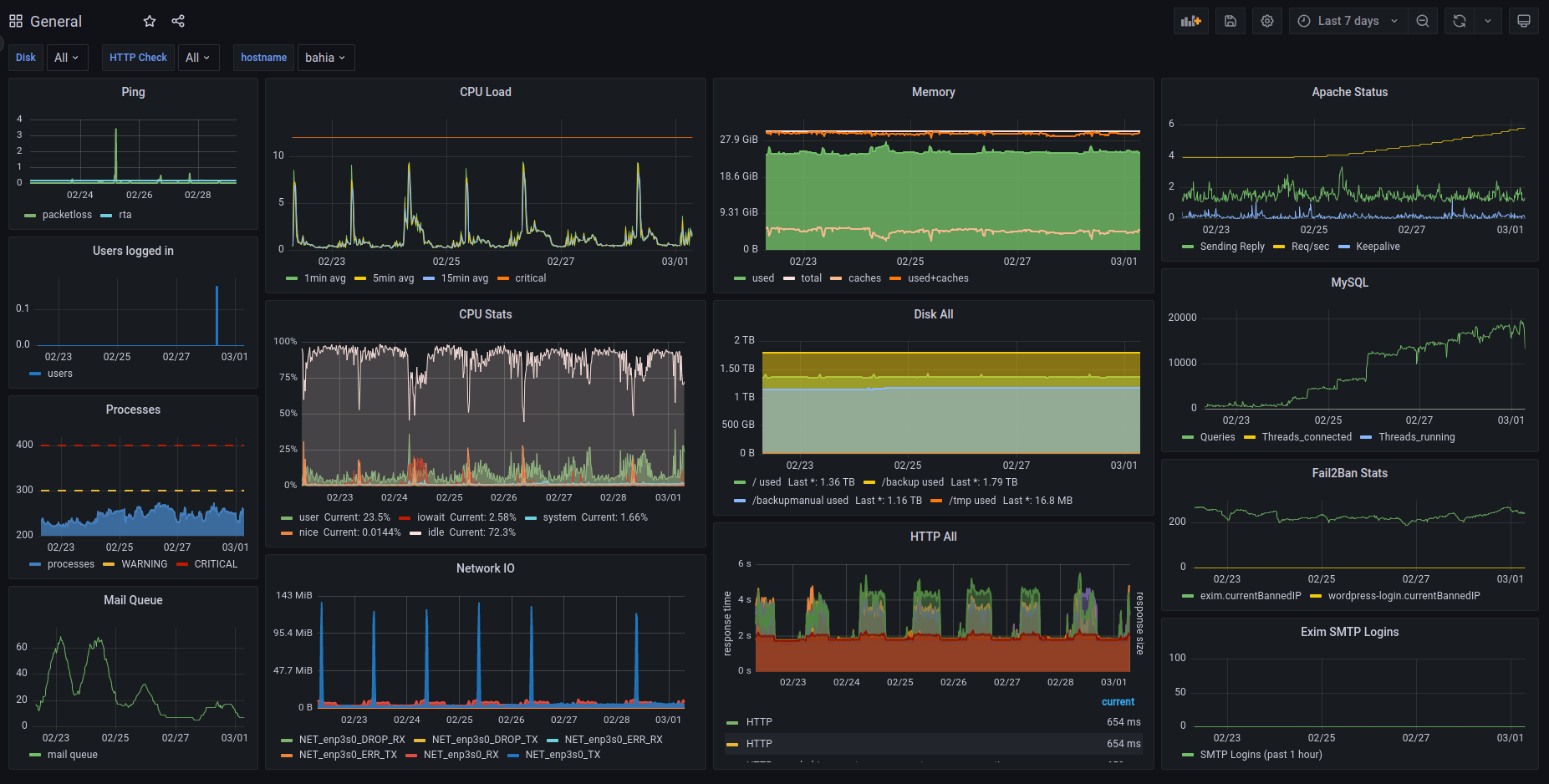Open the Exim SMTP Logins panel title
Viewport: 1549px width, 784px height.
pos(1350,632)
